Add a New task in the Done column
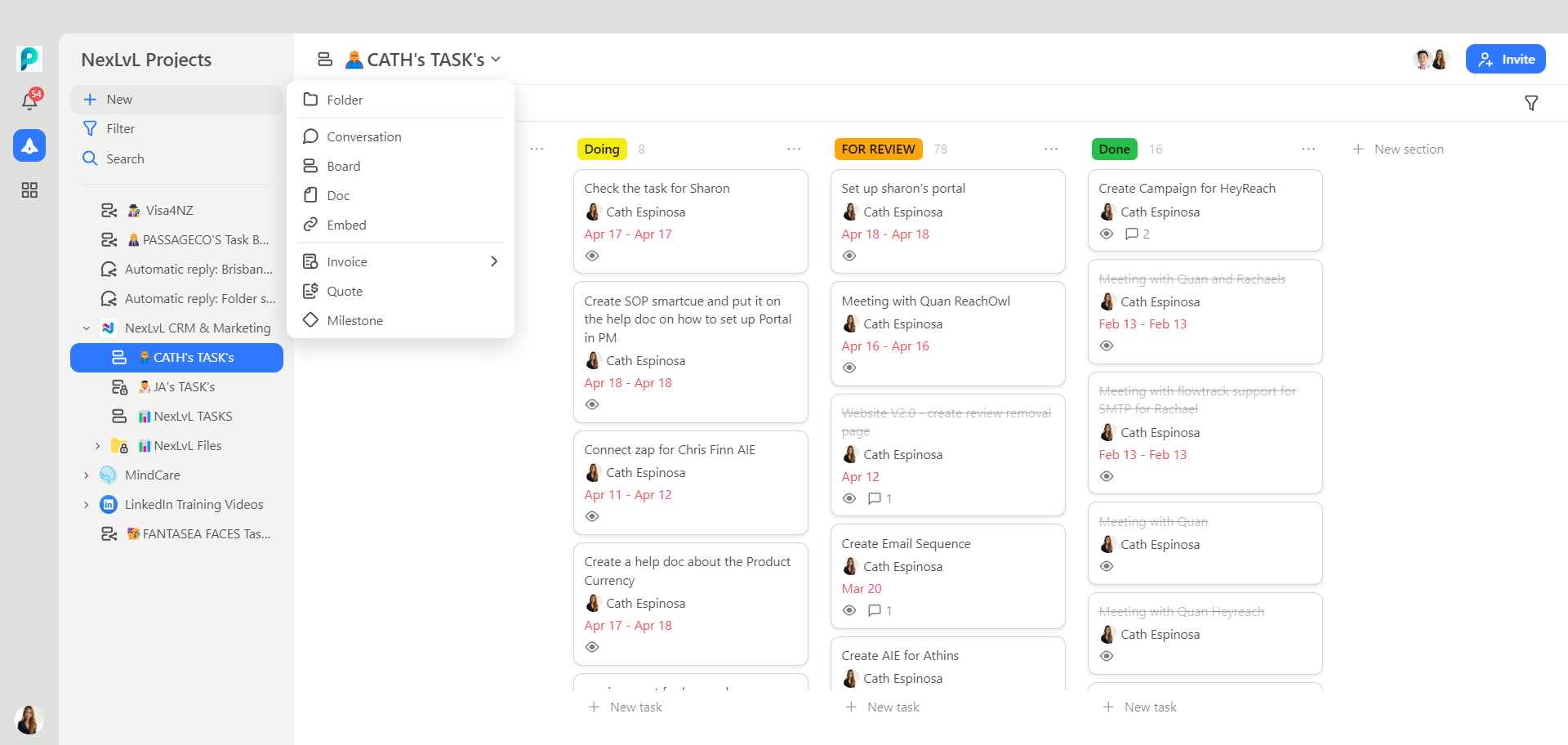 [1138, 707]
